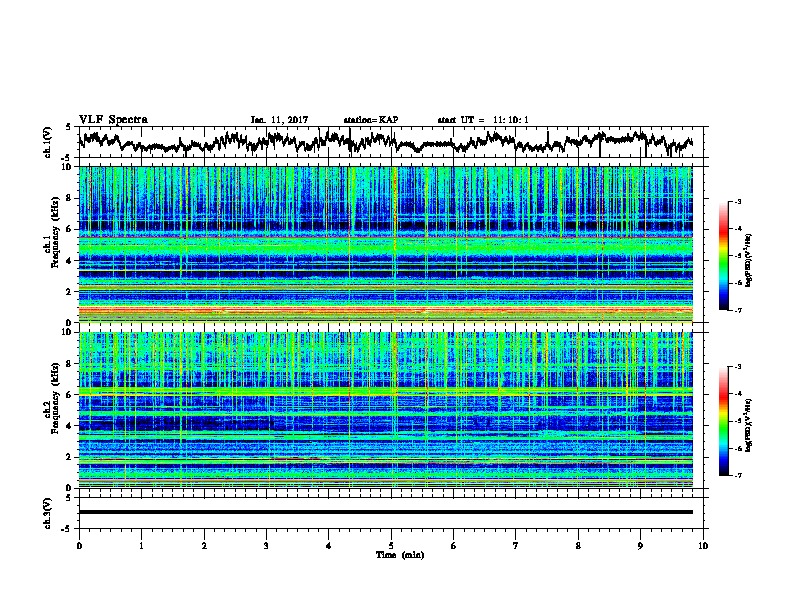Click the "6" tick on the time axis

coord(453,546)
